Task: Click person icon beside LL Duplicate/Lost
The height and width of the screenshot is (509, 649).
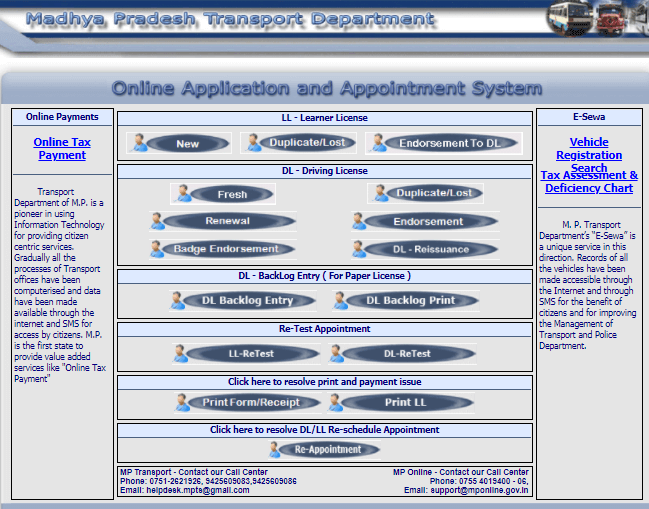Action: click(x=253, y=143)
